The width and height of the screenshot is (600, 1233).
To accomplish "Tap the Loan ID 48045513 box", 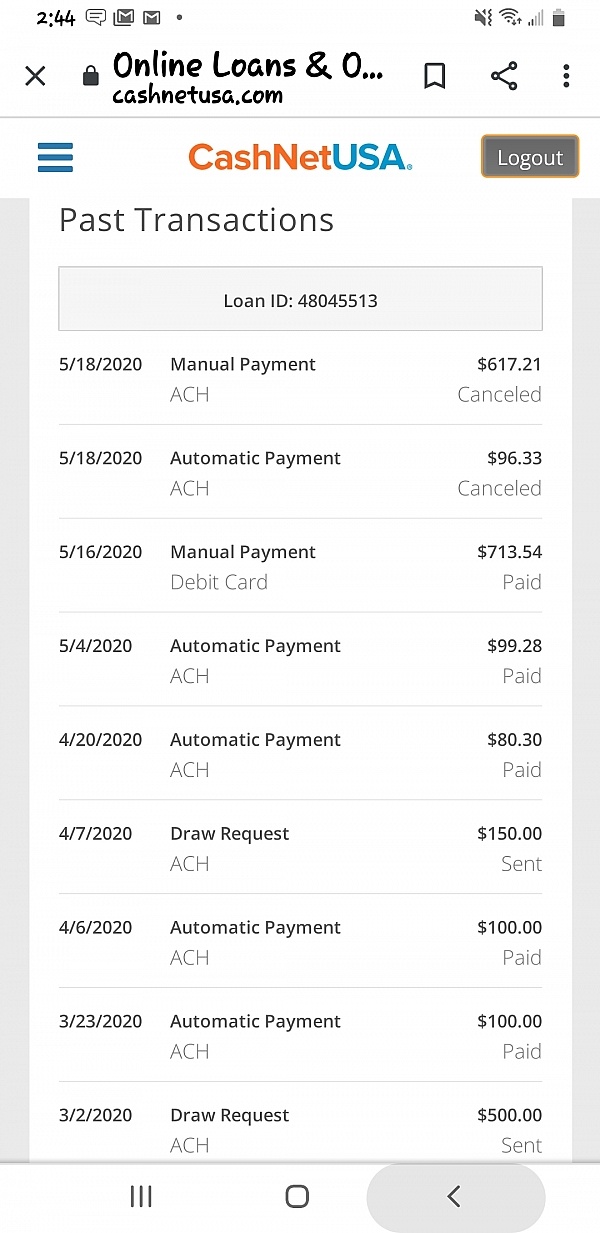I will pos(300,299).
